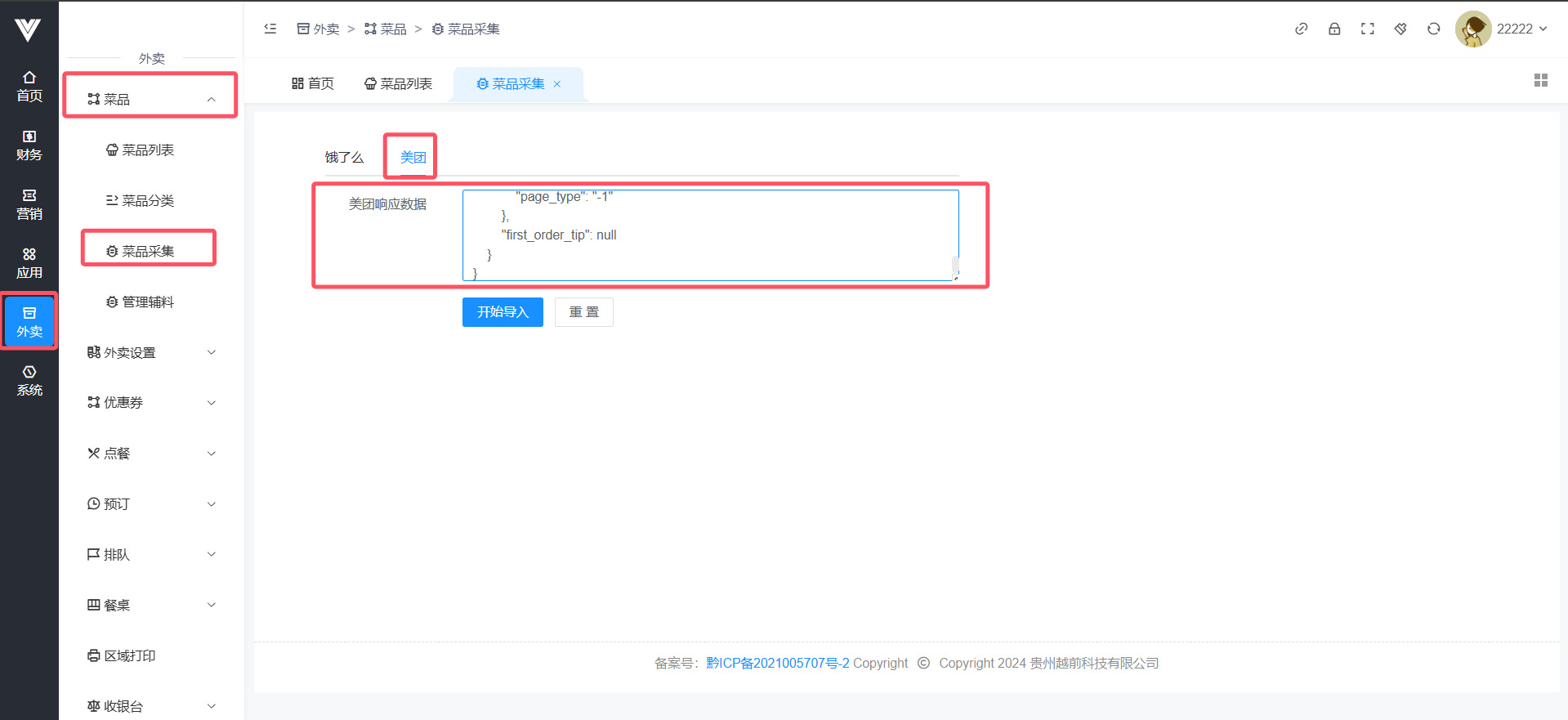Open the 22222 user dropdown
Screen dimensions: 1568x720
point(1503,29)
